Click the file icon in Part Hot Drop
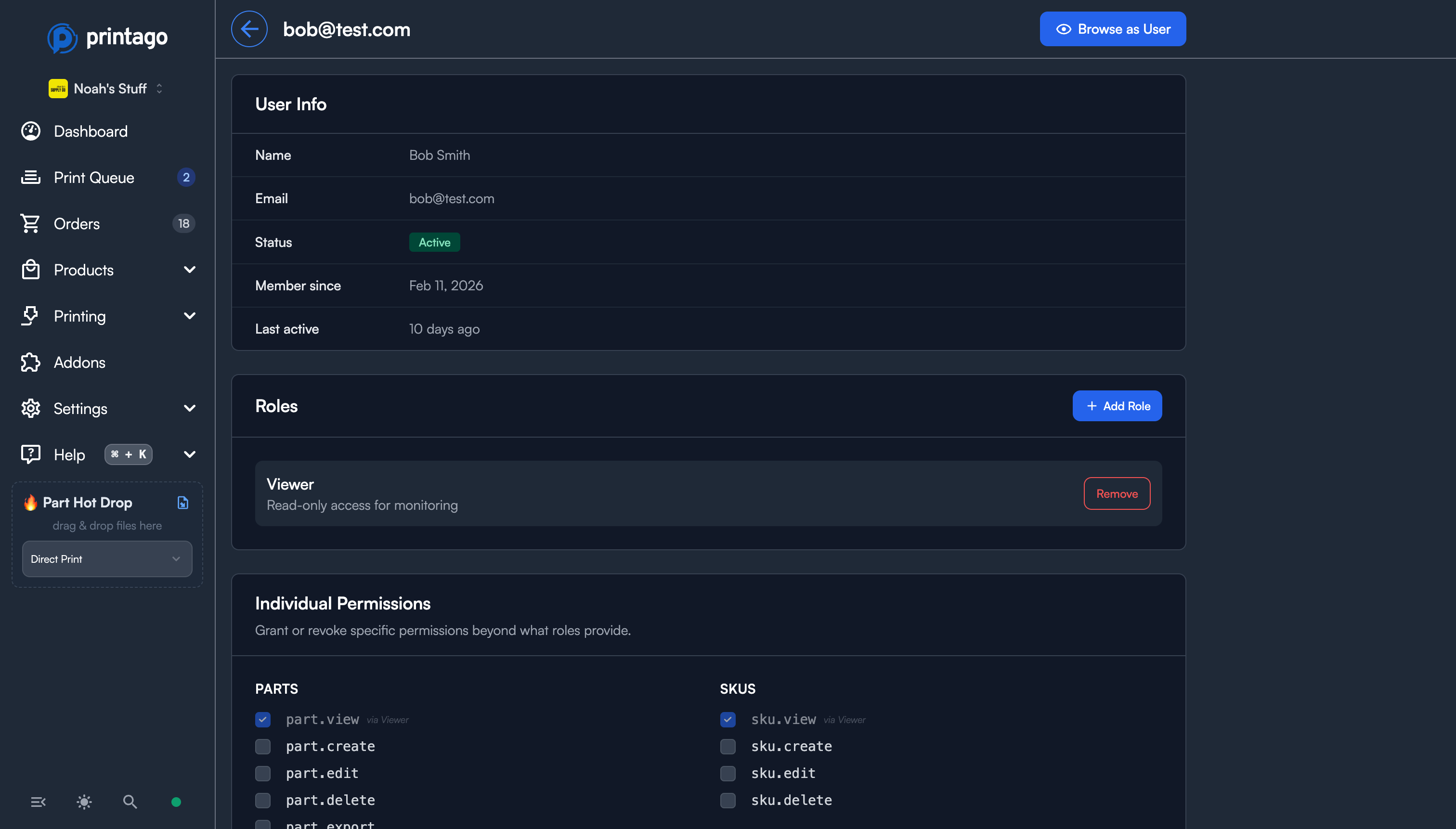1456x829 pixels. pyautogui.click(x=182, y=502)
